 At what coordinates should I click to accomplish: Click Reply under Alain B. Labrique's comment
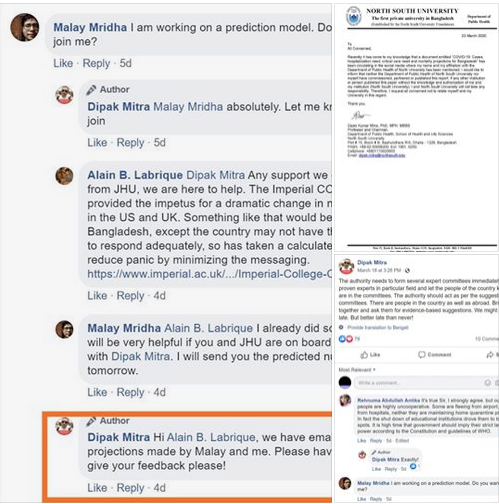(x=130, y=296)
